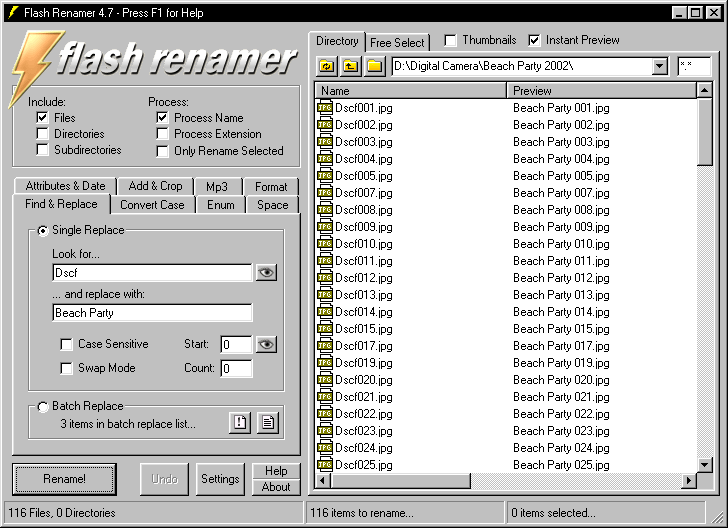Viewport: 728px width, 528px height.
Task: Click the horizontal scroll left arrow
Action: (323, 481)
